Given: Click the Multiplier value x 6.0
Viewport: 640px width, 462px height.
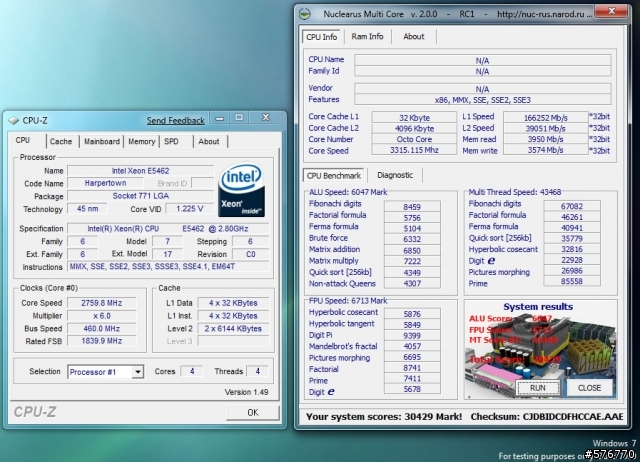Looking at the screenshot, I should click(x=102, y=316).
